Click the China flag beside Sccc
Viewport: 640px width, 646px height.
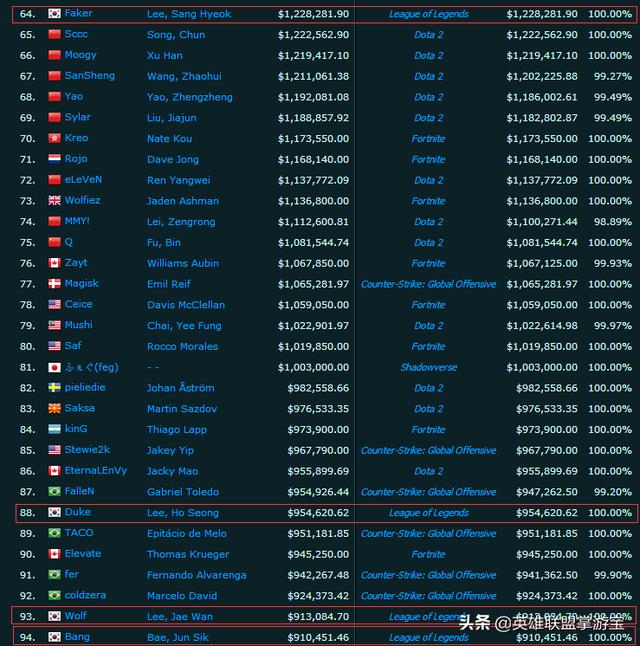click(54, 34)
